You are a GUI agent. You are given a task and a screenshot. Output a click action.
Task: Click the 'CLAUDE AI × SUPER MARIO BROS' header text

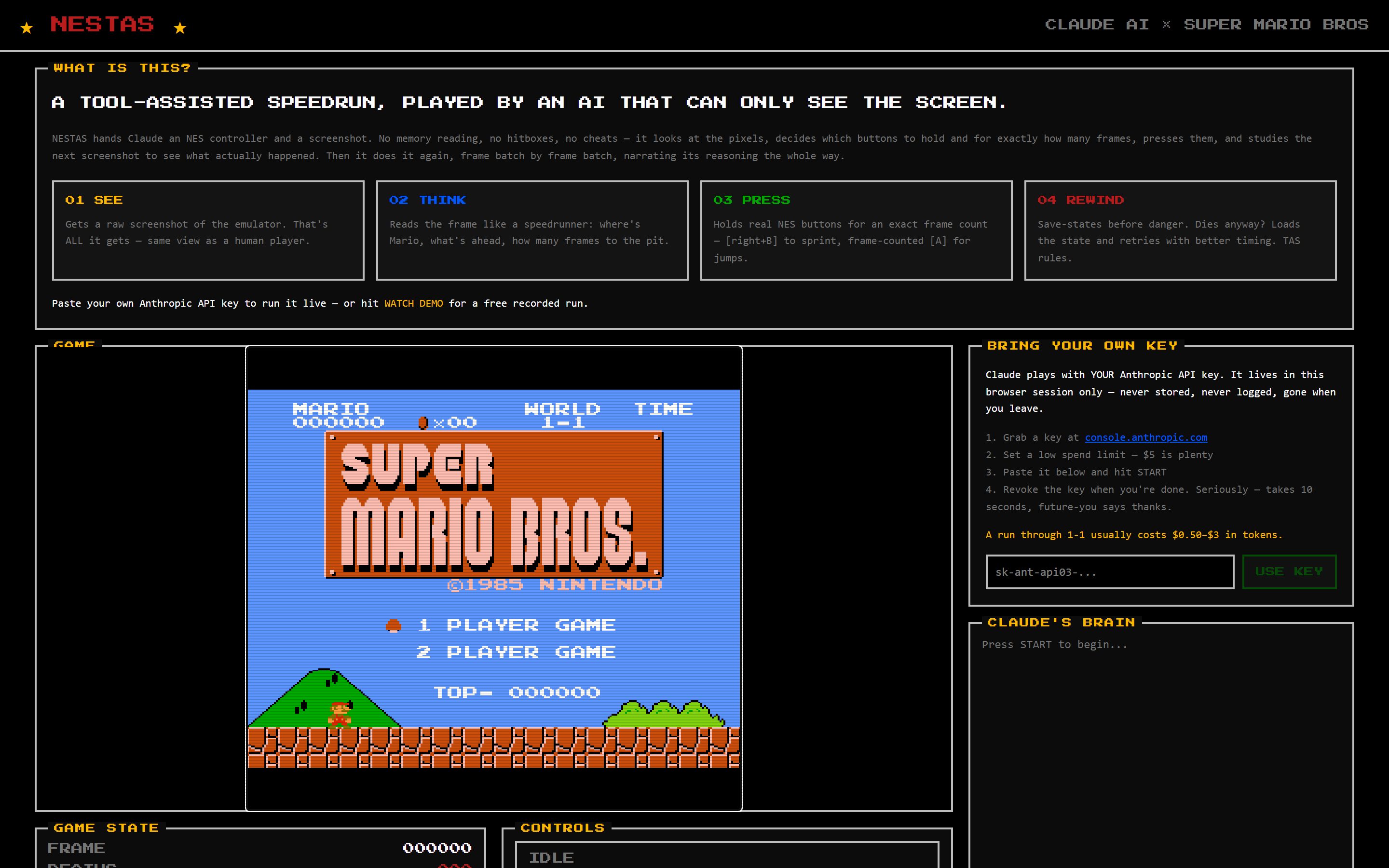point(1207,25)
